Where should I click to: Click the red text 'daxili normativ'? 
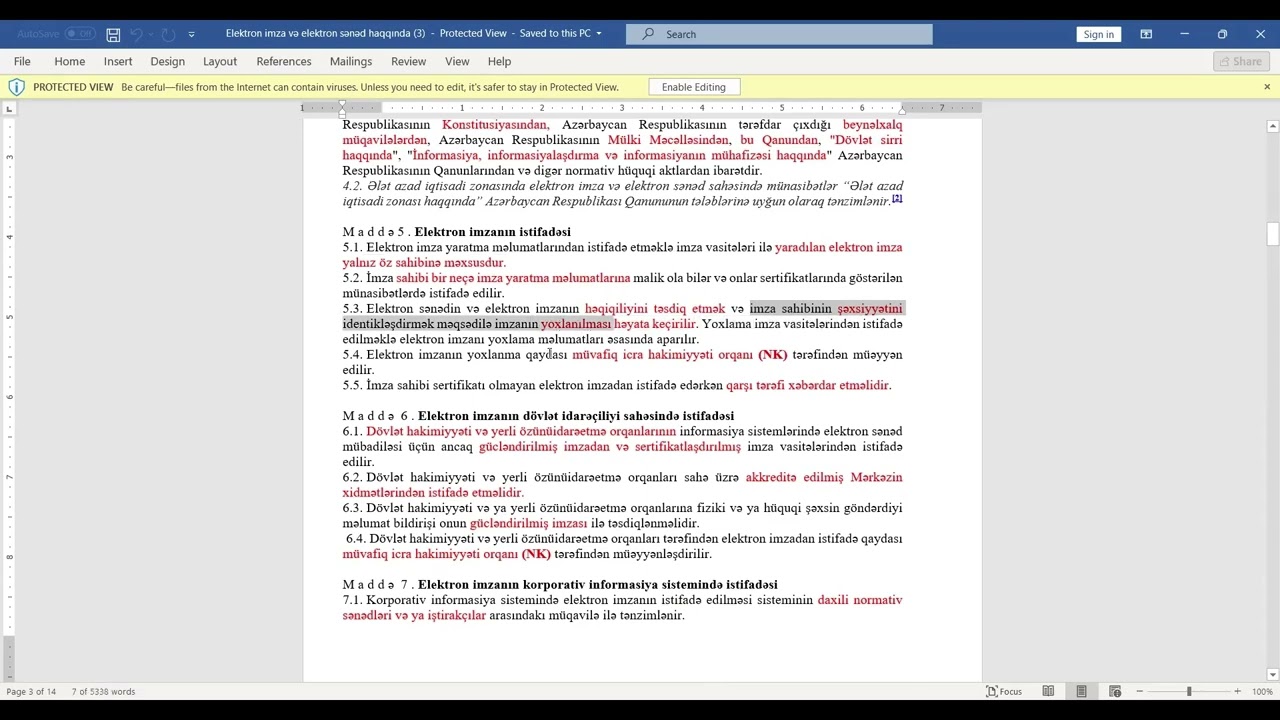click(x=860, y=600)
